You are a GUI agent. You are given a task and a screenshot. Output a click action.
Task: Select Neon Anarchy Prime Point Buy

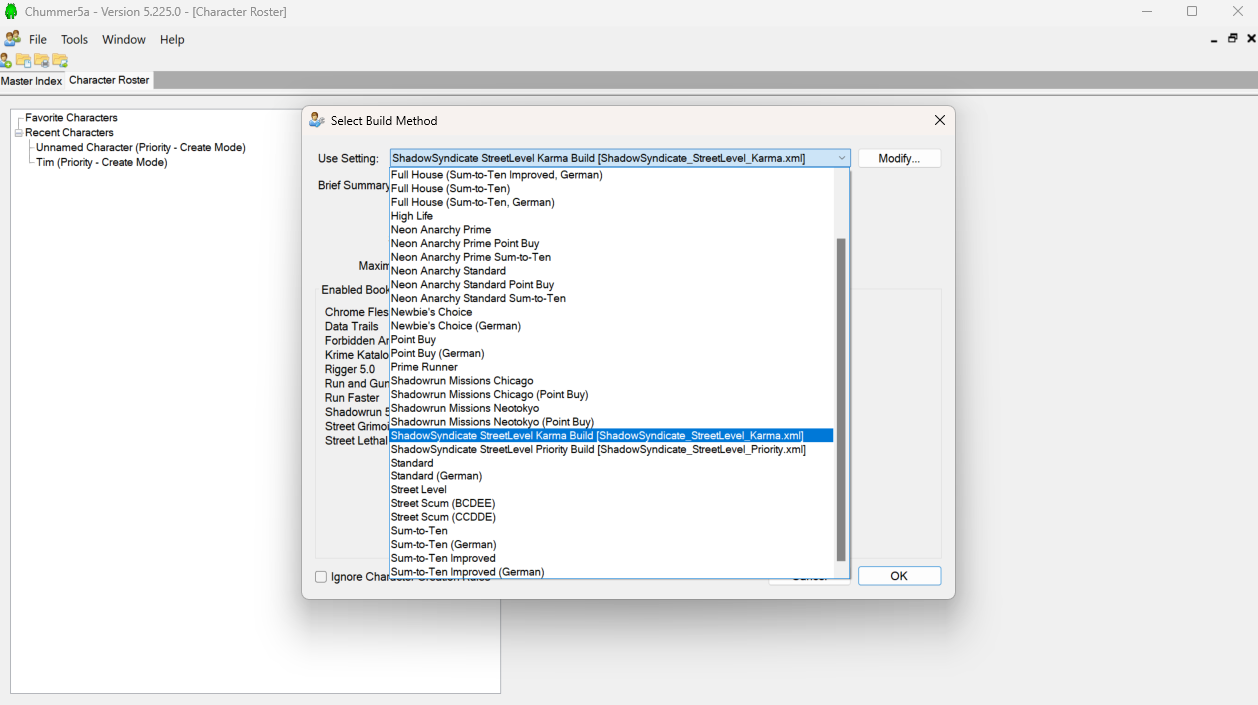point(611,244)
